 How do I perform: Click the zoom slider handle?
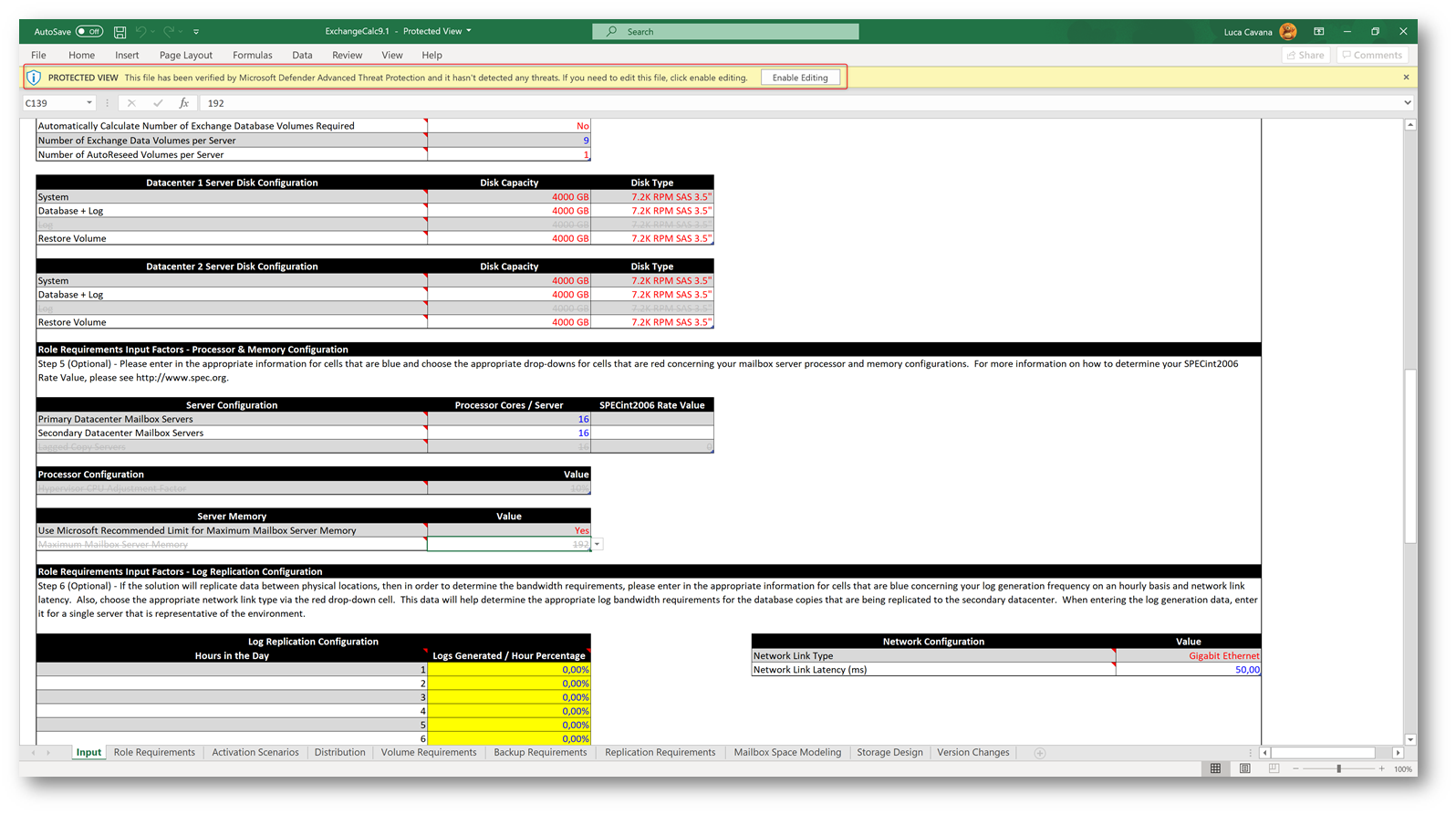[1338, 769]
